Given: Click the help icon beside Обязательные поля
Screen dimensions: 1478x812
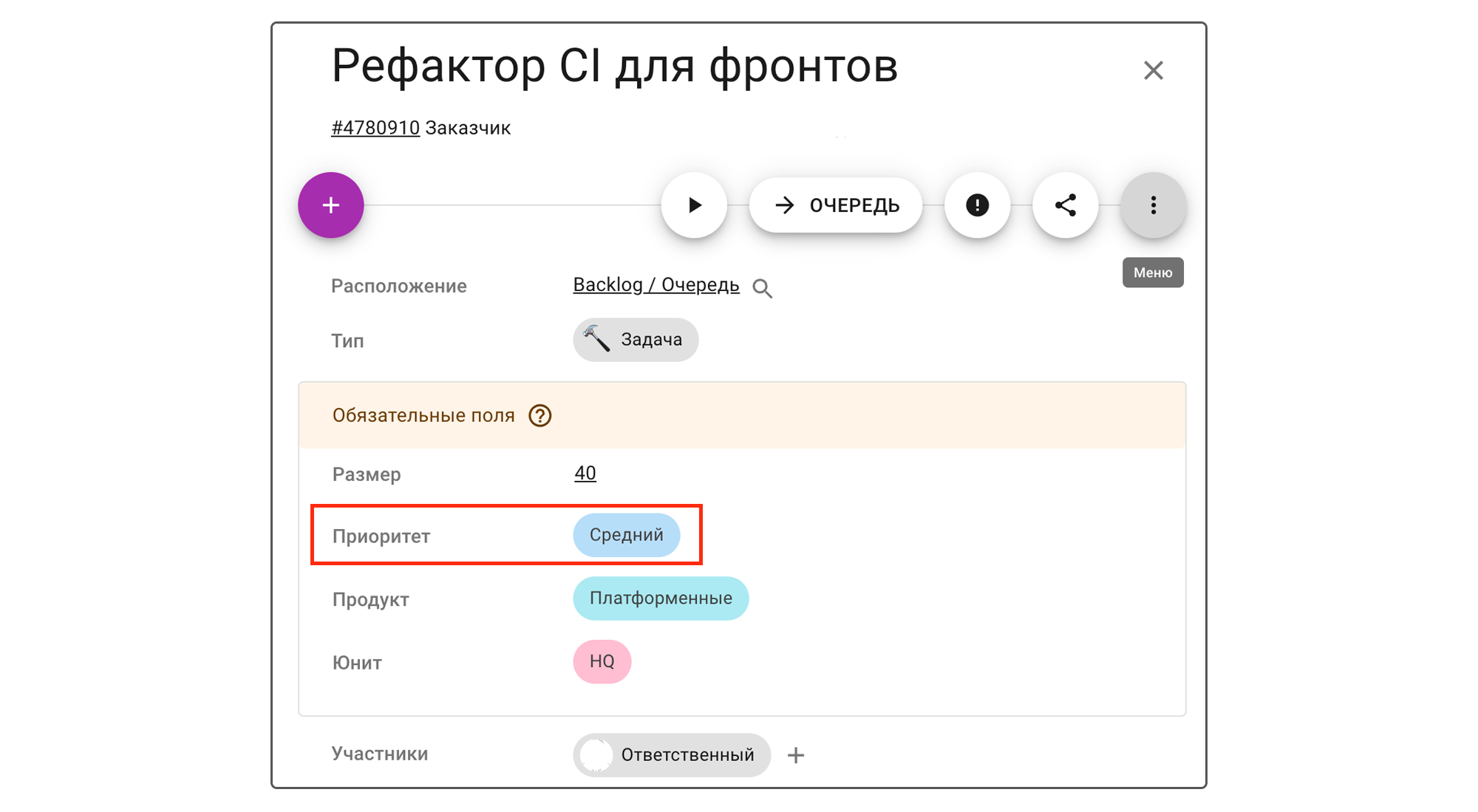Looking at the screenshot, I should click(540, 416).
